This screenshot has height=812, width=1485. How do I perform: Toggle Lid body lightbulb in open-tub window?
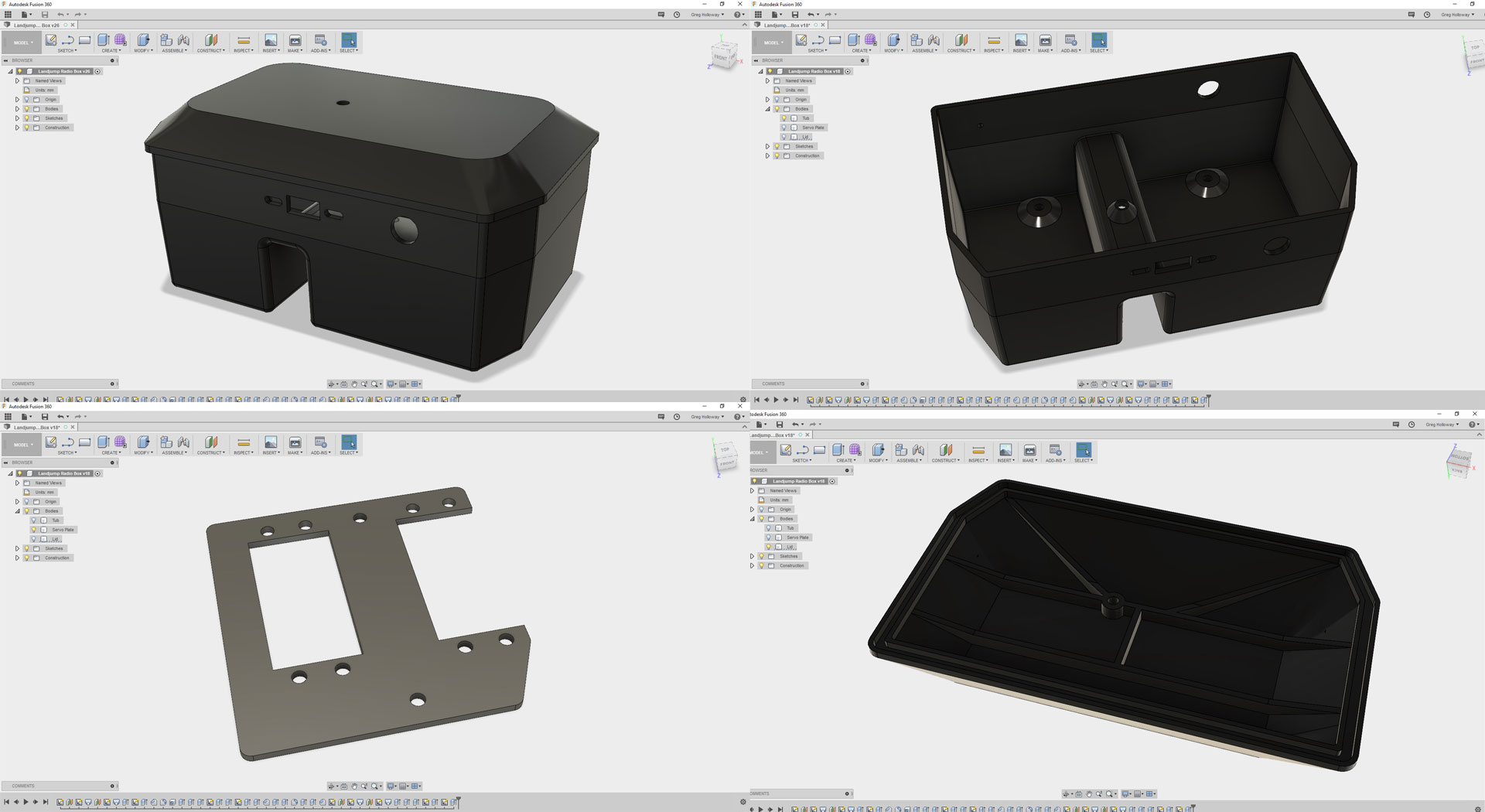(x=784, y=137)
